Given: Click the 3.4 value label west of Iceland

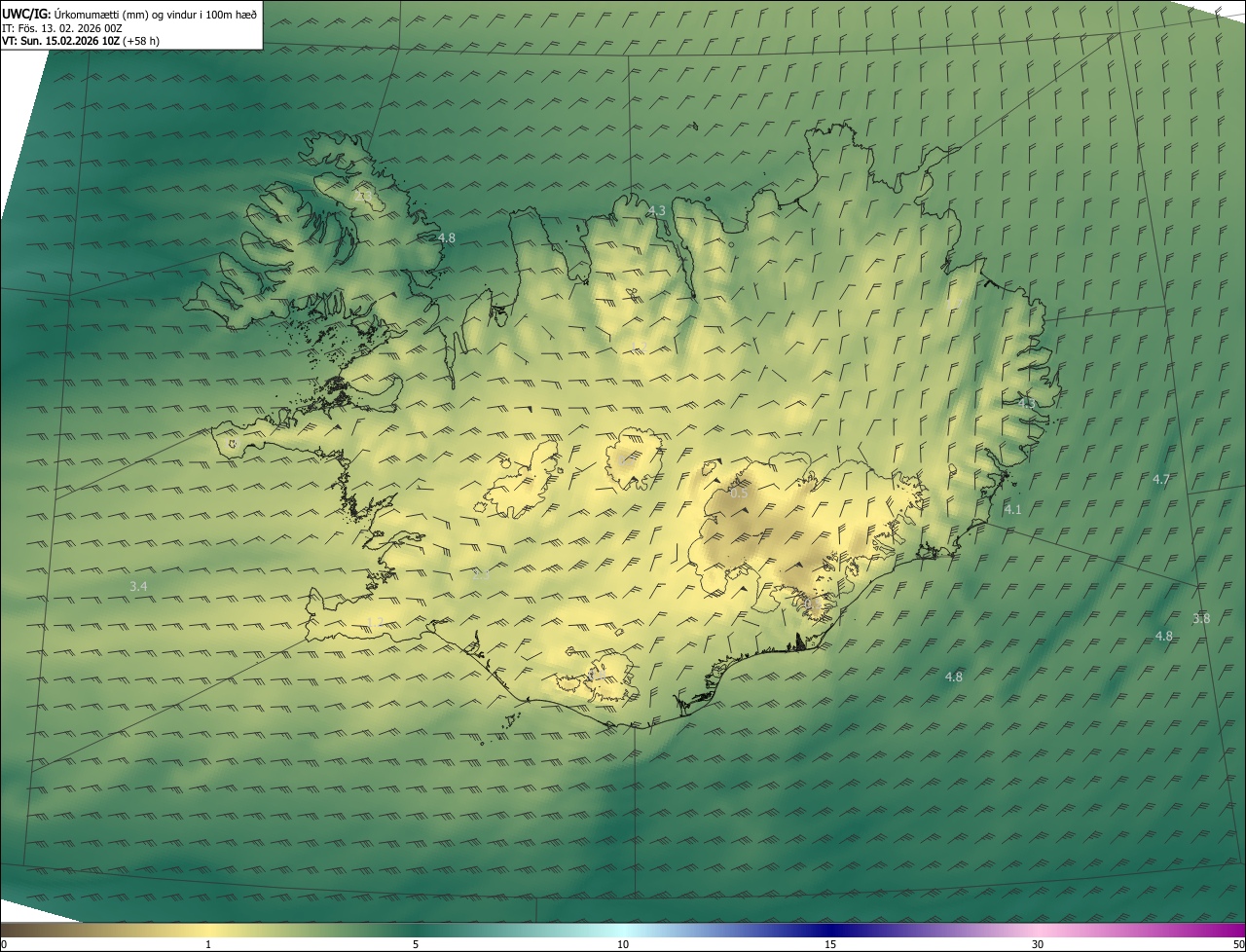Looking at the screenshot, I should (x=138, y=586).
